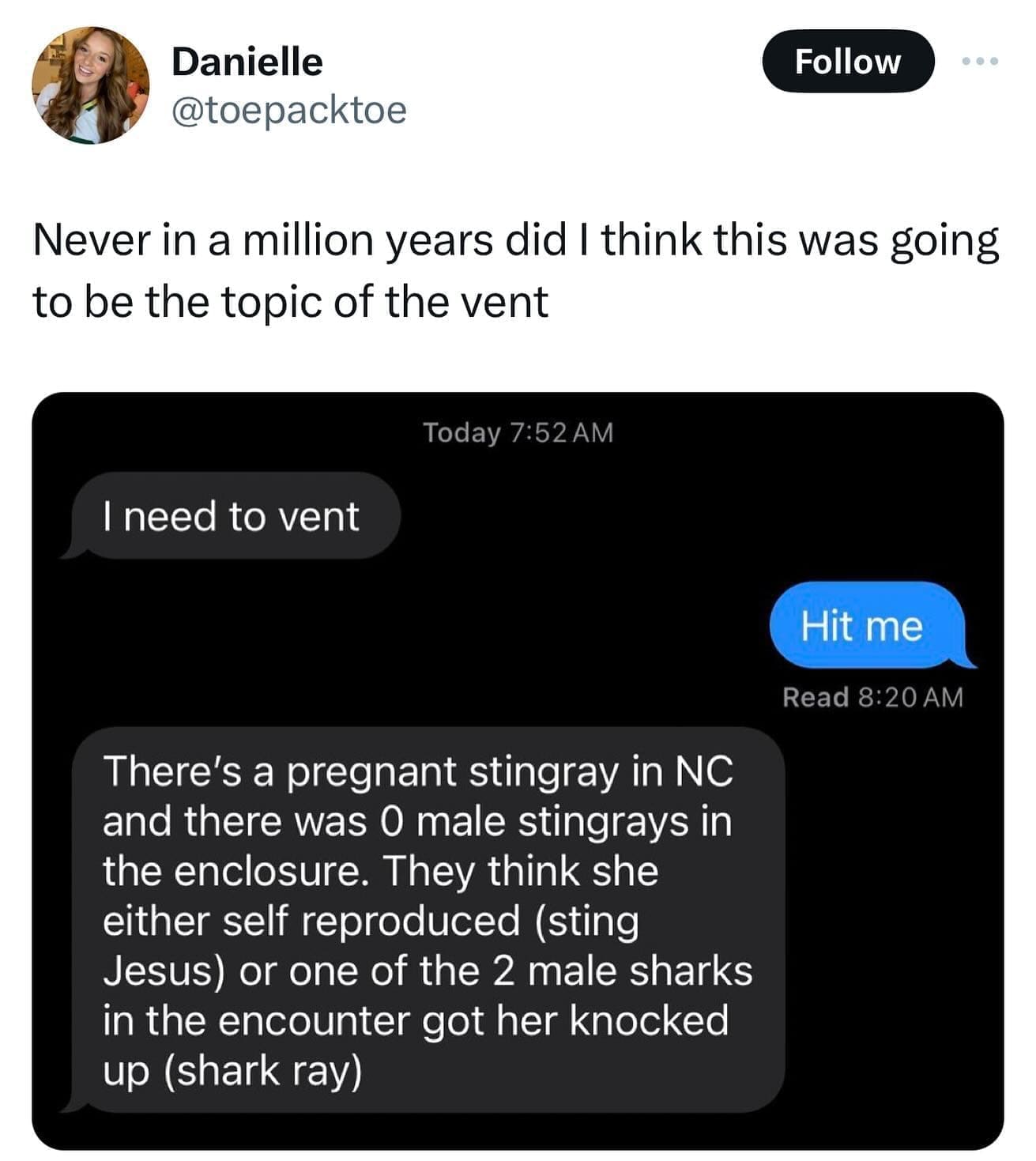
Task: Click the display name Danielle
Action: [247, 62]
